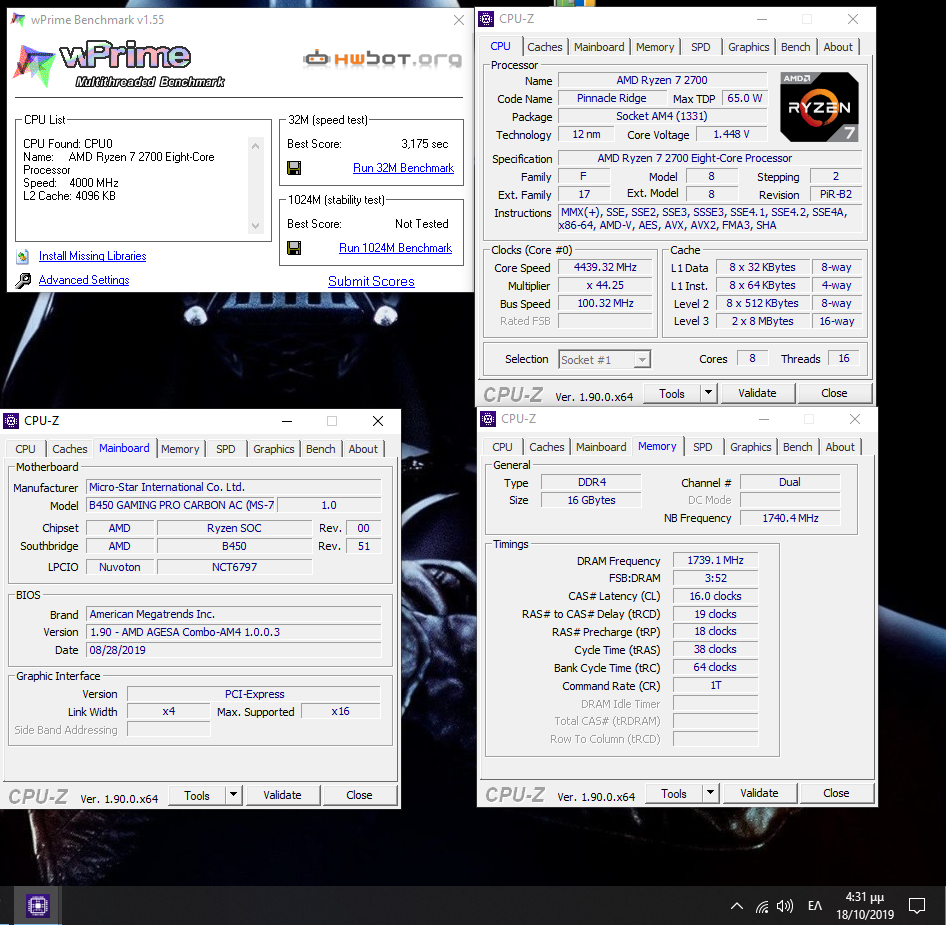Image resolution: width=946 pixels, height=925 pixels.
Task: Click the Command Rate 1T value
Action: pos(715,685)
